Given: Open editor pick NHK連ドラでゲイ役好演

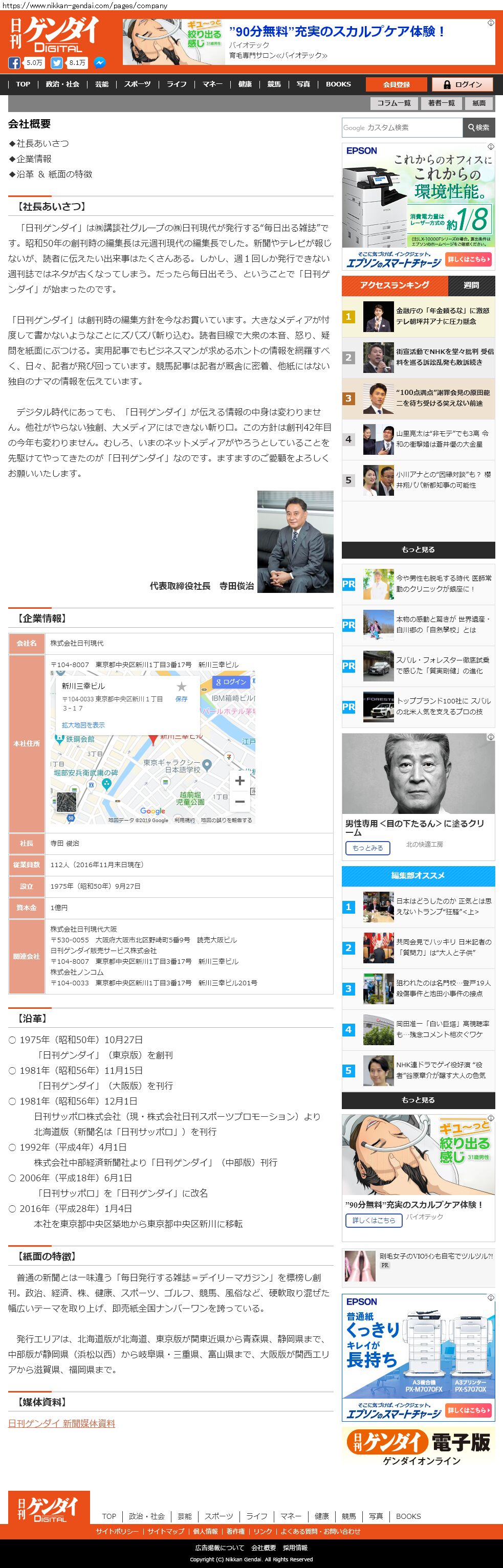Looking at the screenshot, I should click(x=418, y=1070).
